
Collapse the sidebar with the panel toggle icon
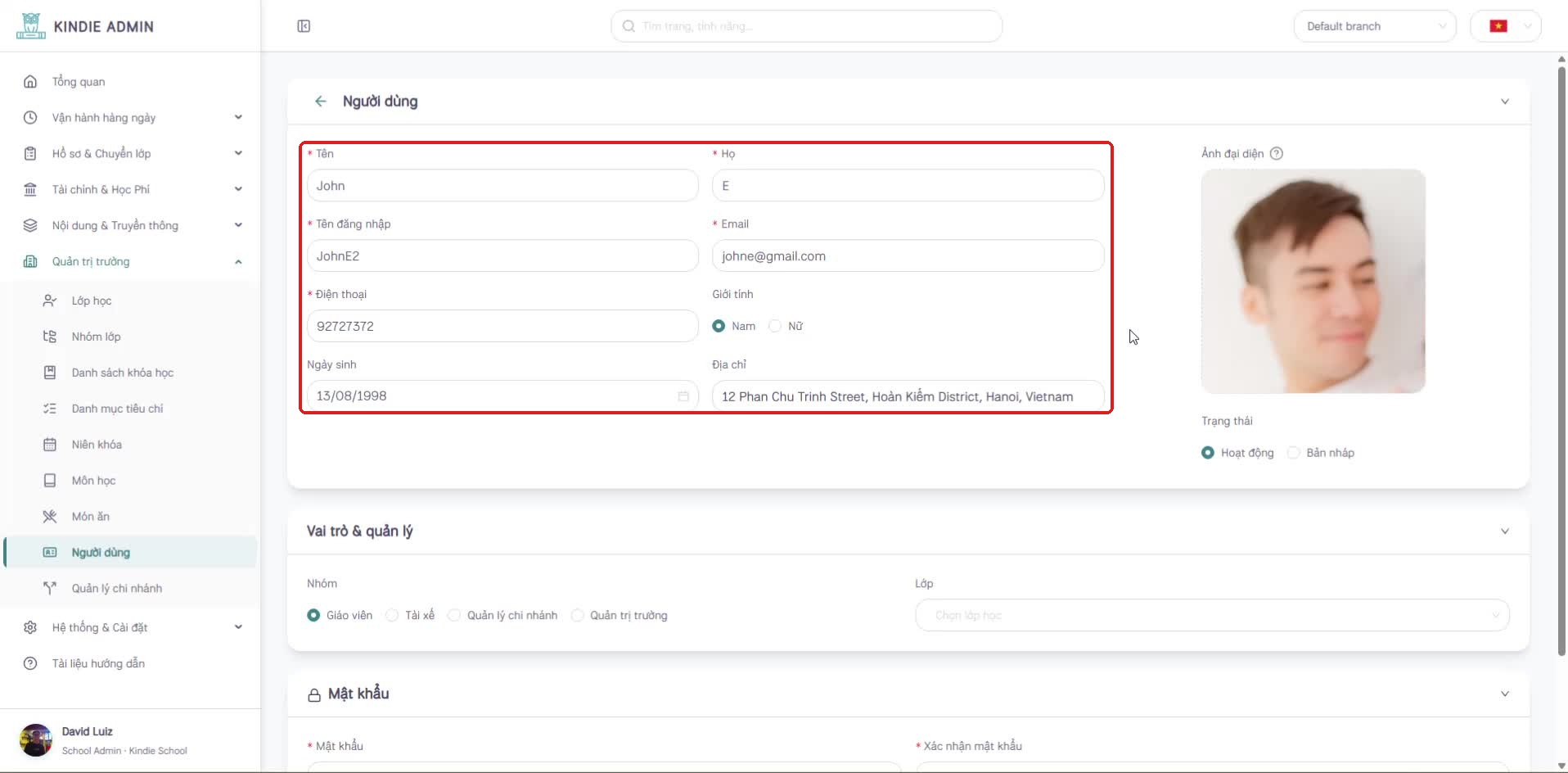[x=304, y=26]
